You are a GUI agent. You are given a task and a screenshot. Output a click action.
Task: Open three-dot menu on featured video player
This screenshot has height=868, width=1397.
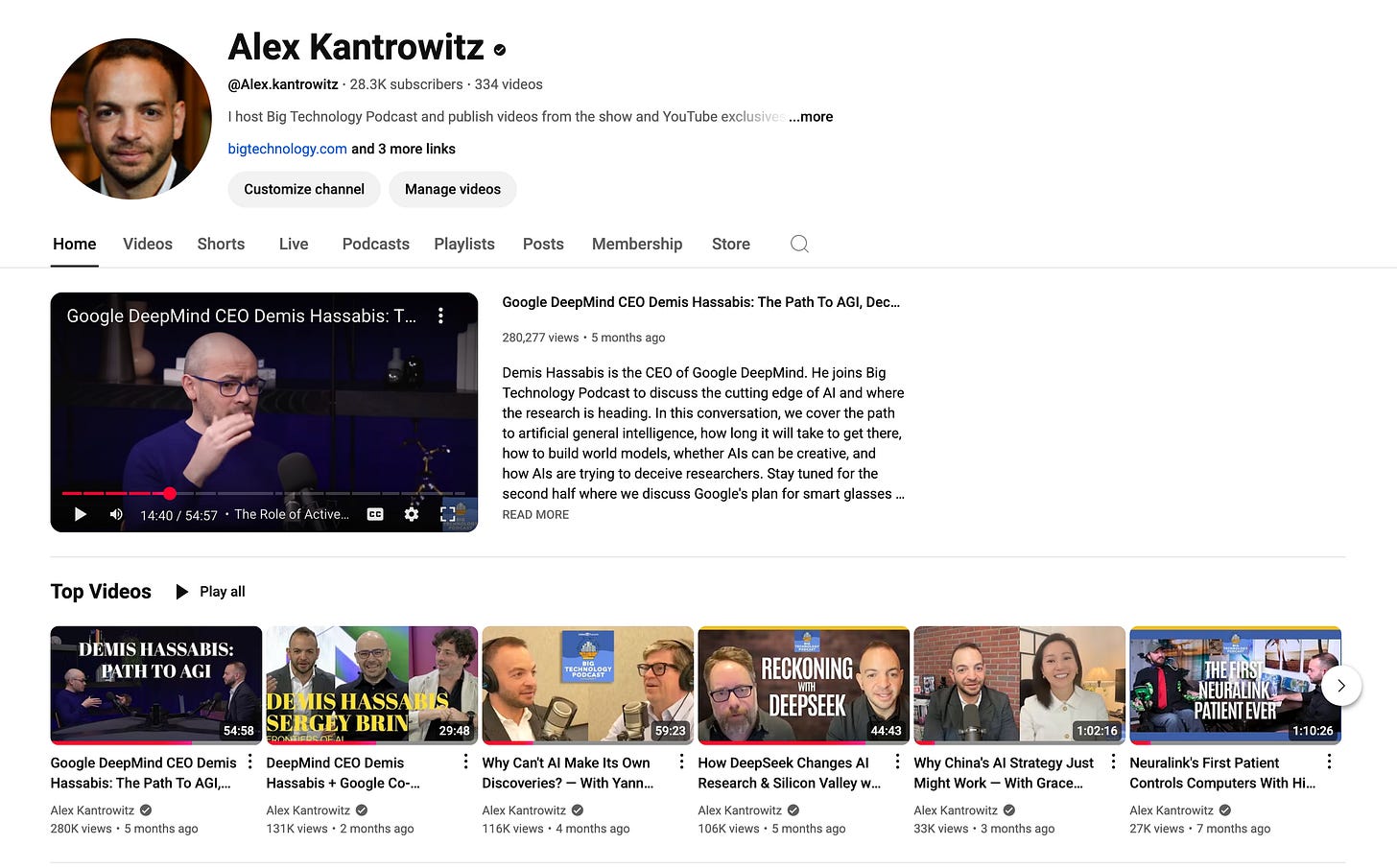coord(440,316)
